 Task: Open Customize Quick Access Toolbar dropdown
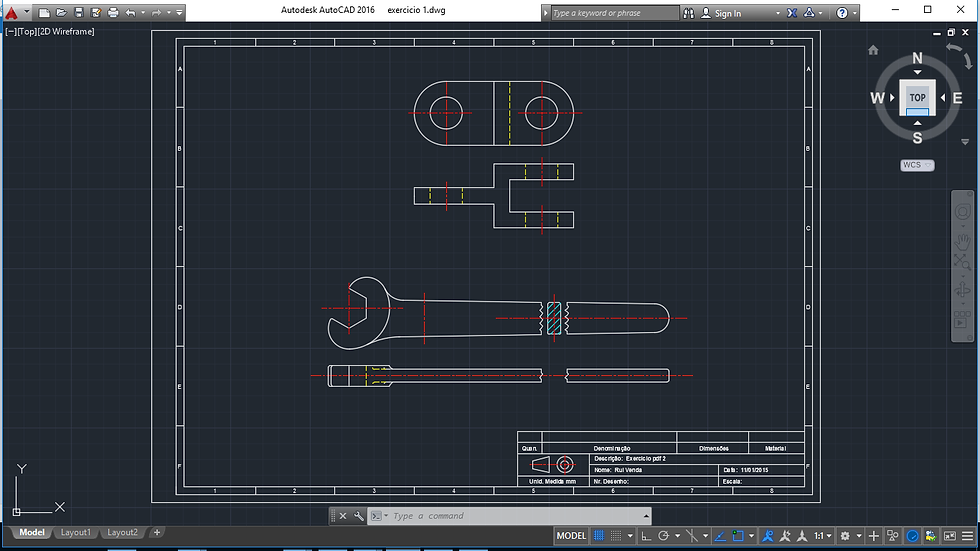[x=179, y=12]
